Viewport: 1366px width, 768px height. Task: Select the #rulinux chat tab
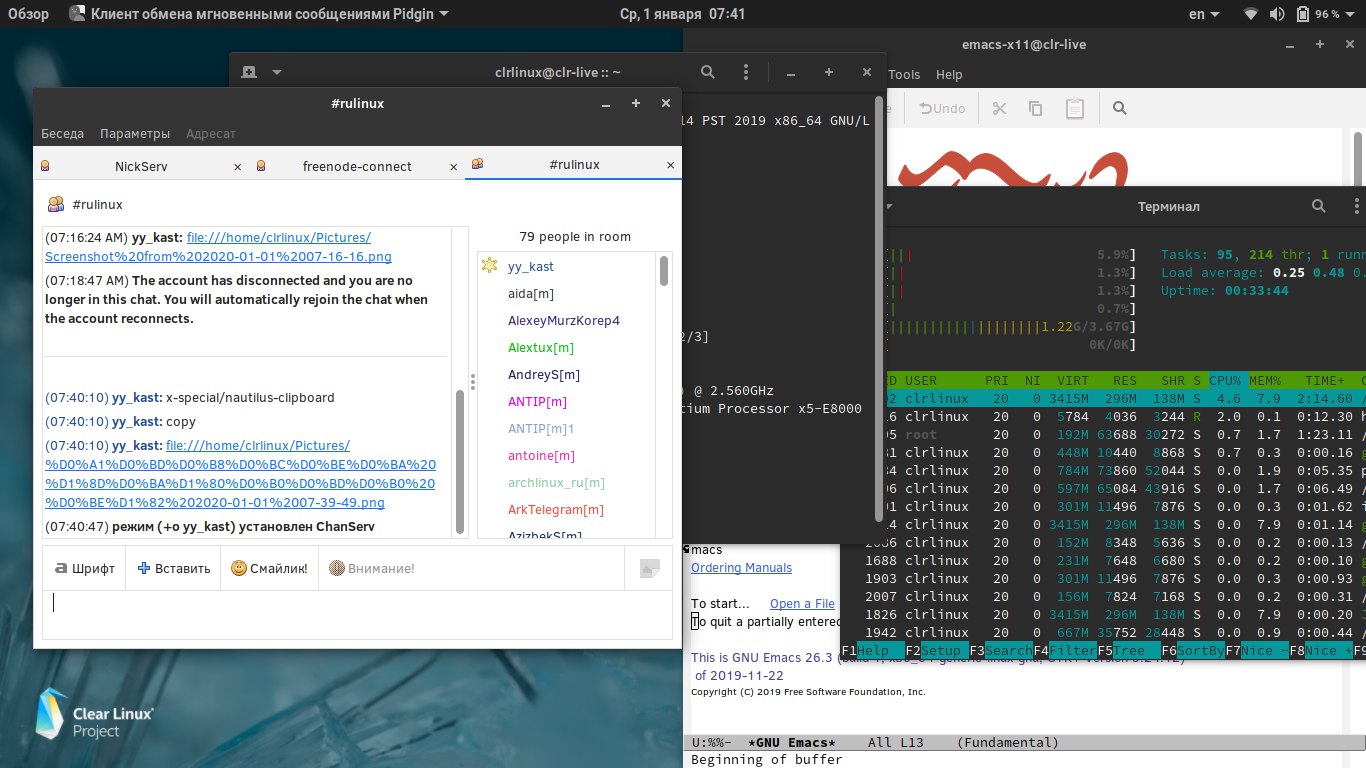(575, 164)
